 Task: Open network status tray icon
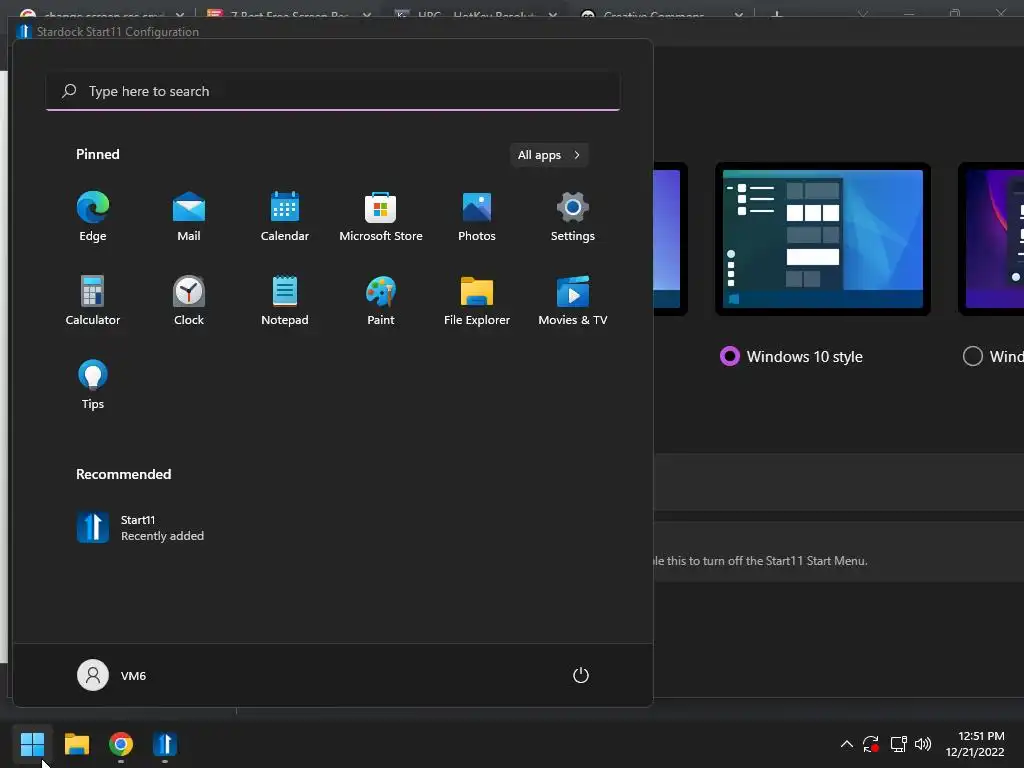pos(899,744)
